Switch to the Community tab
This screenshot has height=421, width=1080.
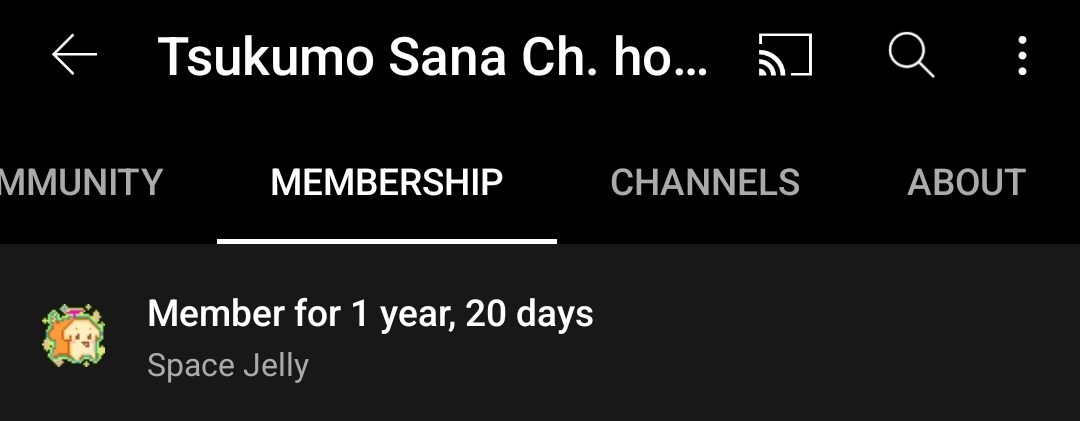click(81, 183)
